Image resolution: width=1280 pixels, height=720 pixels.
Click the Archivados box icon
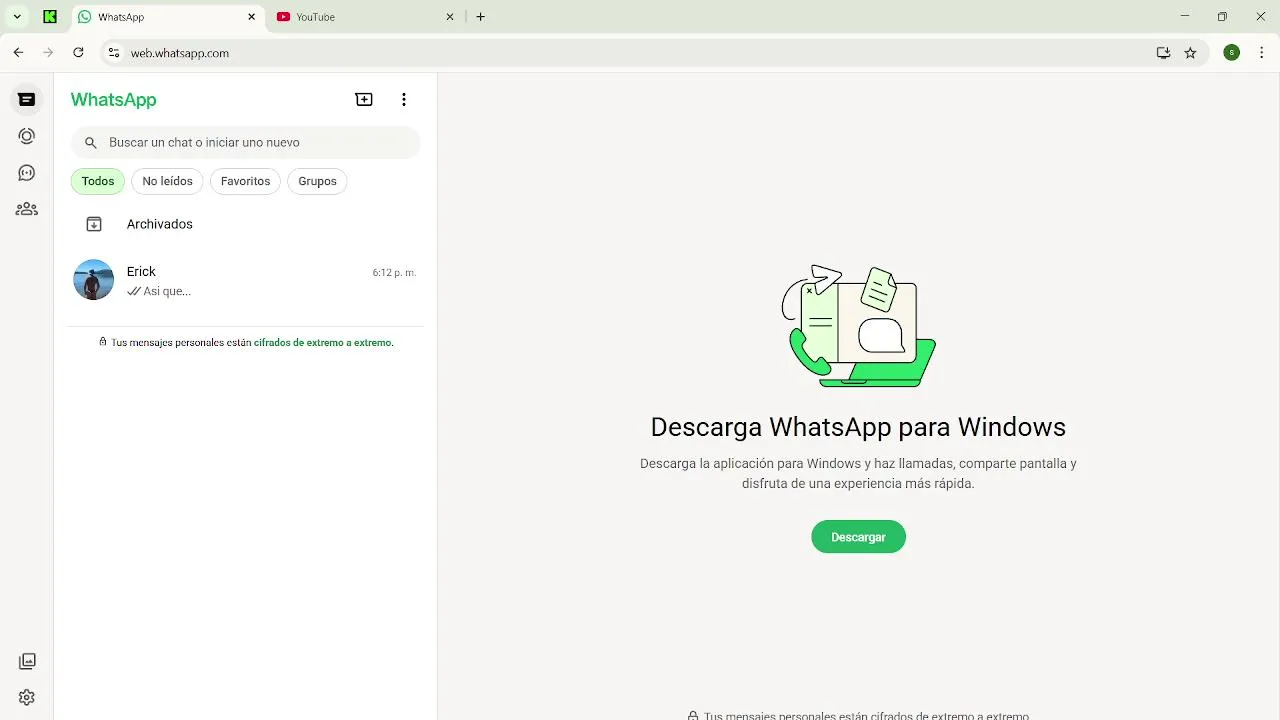pos(94,224)
